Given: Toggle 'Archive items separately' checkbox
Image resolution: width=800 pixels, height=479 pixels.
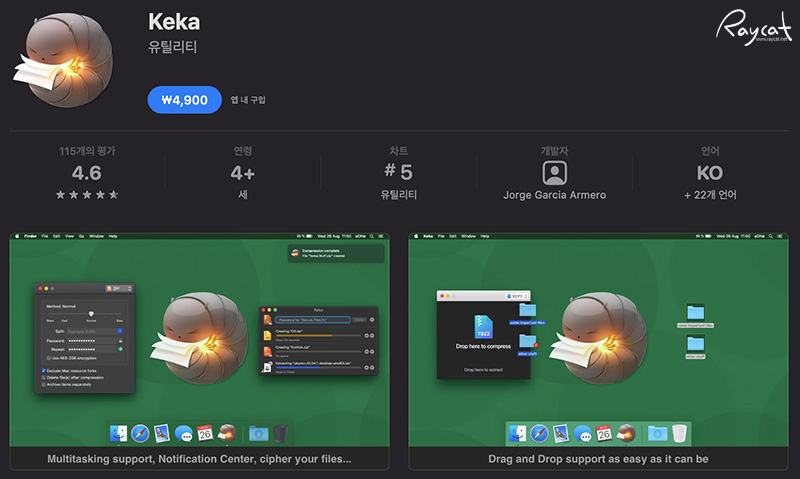Looking at the screenshot, I should (43, 384).
